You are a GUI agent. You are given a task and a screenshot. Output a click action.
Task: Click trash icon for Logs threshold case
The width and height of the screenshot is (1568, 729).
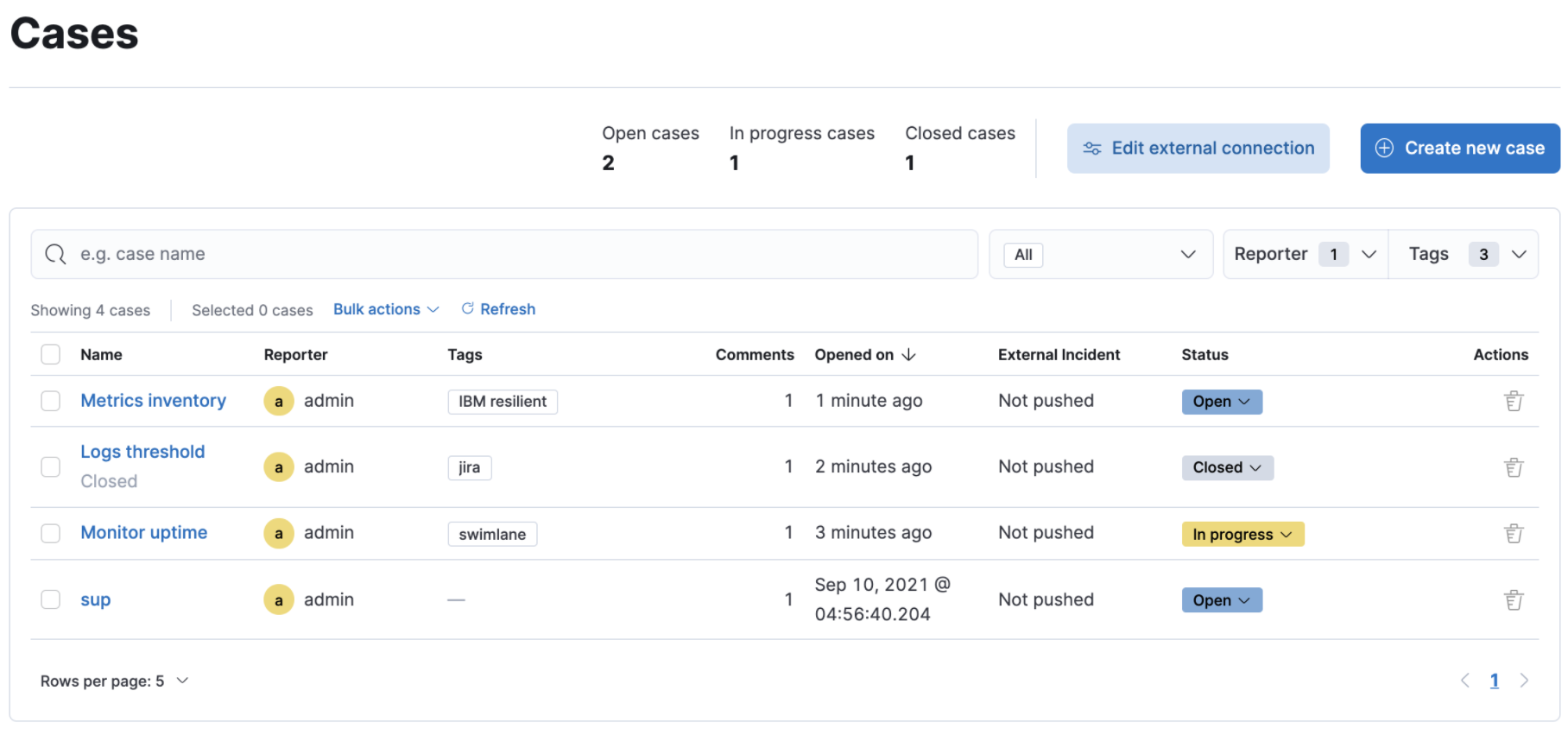1513,467
